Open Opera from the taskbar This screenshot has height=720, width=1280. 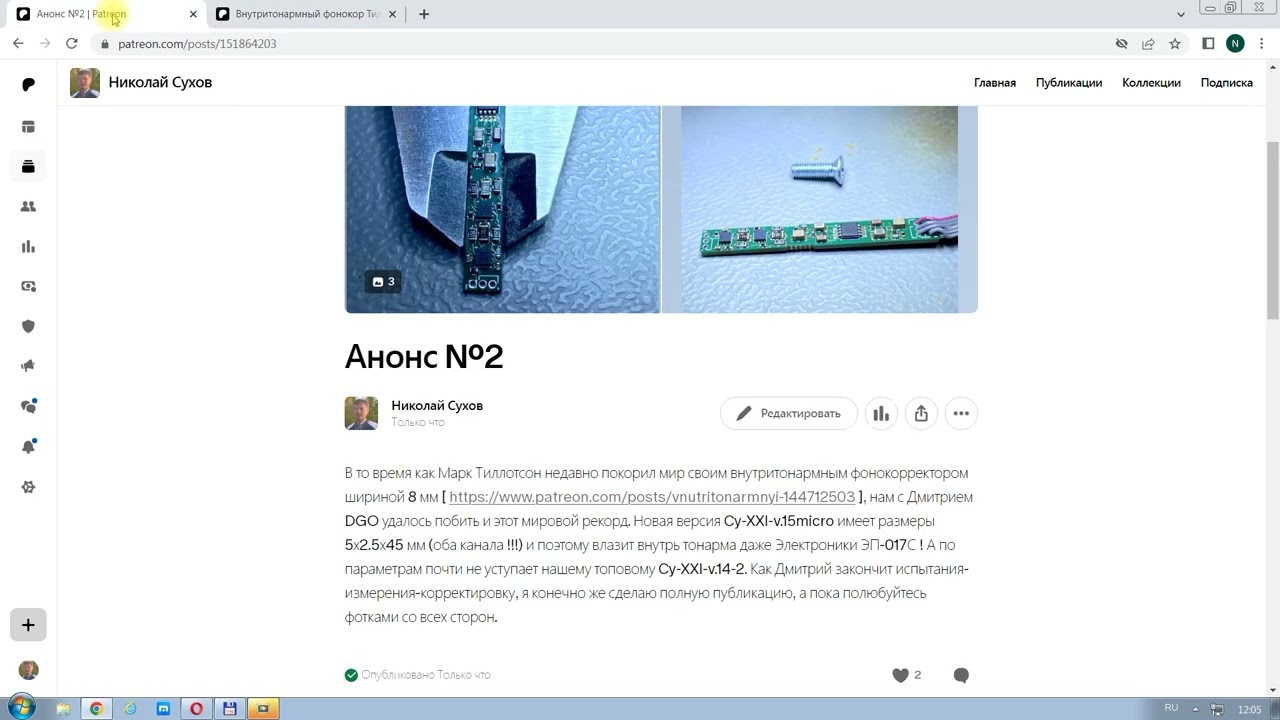tap(197, 709)
